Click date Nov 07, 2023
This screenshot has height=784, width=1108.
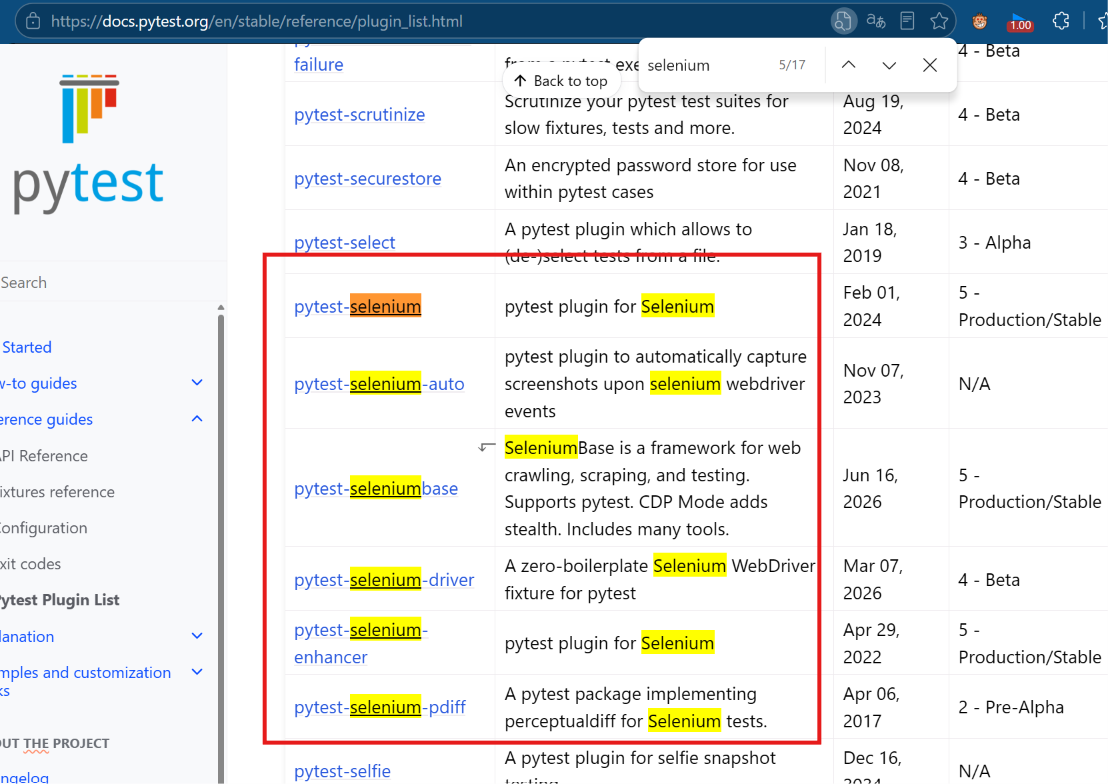click(873, 384)
